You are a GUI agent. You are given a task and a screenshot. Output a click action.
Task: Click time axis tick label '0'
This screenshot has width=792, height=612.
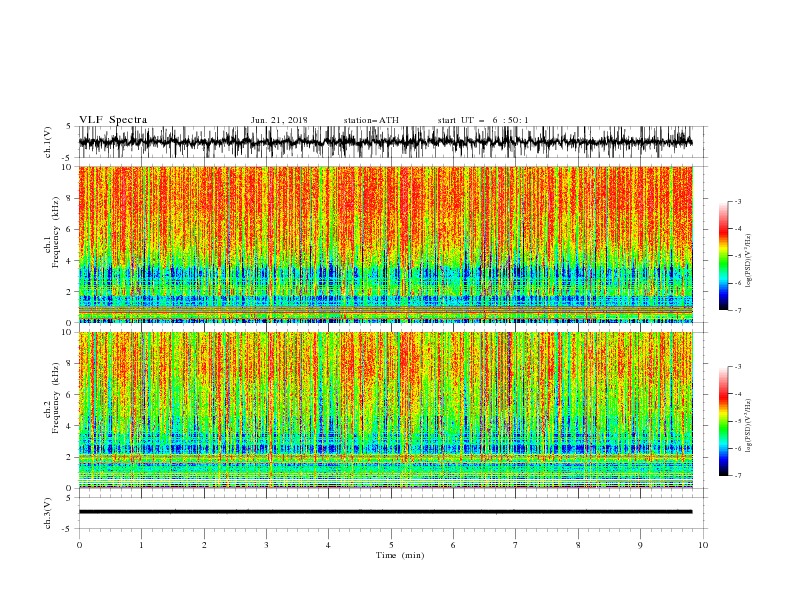pyautogui.click(x=79, y=545)
